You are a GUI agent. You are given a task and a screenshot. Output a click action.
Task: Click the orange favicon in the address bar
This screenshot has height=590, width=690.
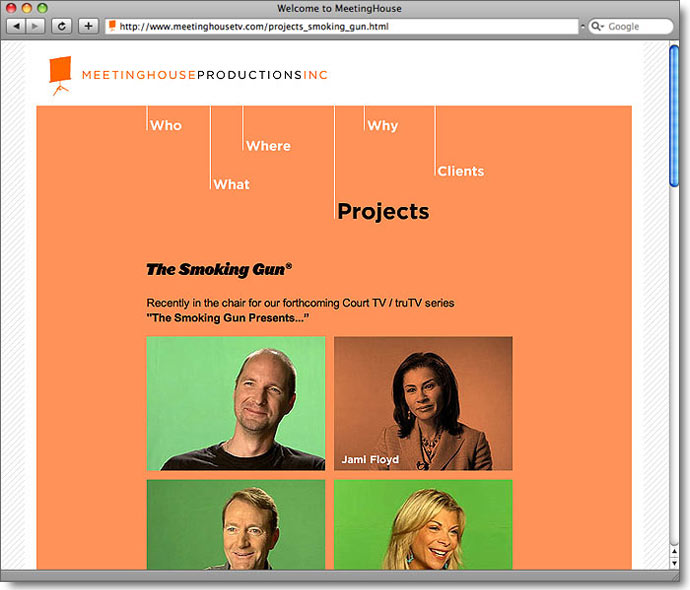(x=112, y=26)
